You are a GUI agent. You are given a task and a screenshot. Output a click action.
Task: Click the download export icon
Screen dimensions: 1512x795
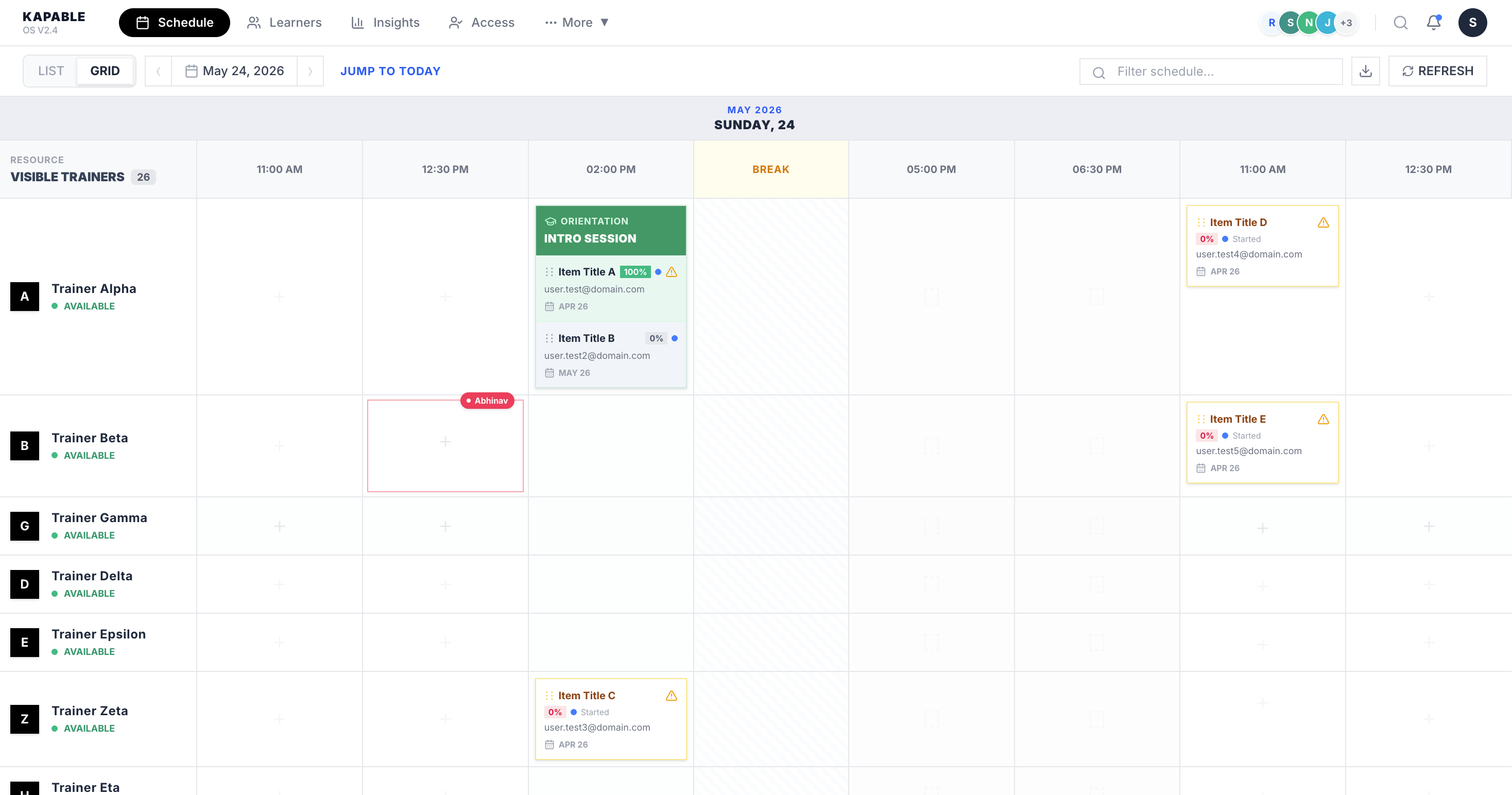click(1365, 71)
